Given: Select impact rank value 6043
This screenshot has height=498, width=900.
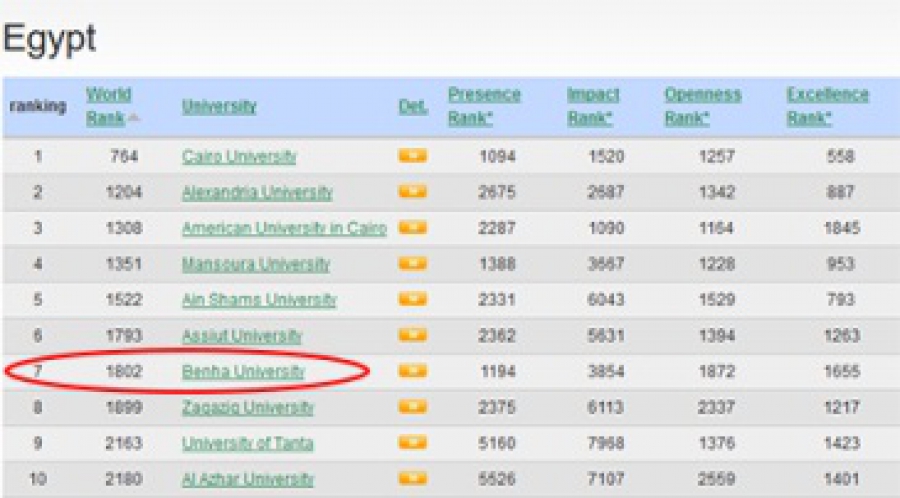Looking at the screenshot, I should tap(606, 300).
